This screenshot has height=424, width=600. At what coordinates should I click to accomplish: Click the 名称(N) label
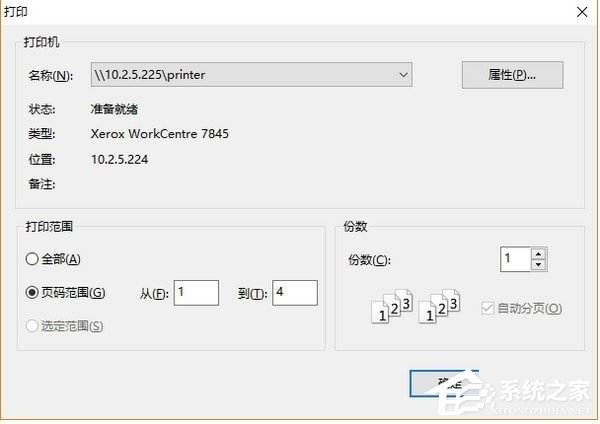coord(50,75)
